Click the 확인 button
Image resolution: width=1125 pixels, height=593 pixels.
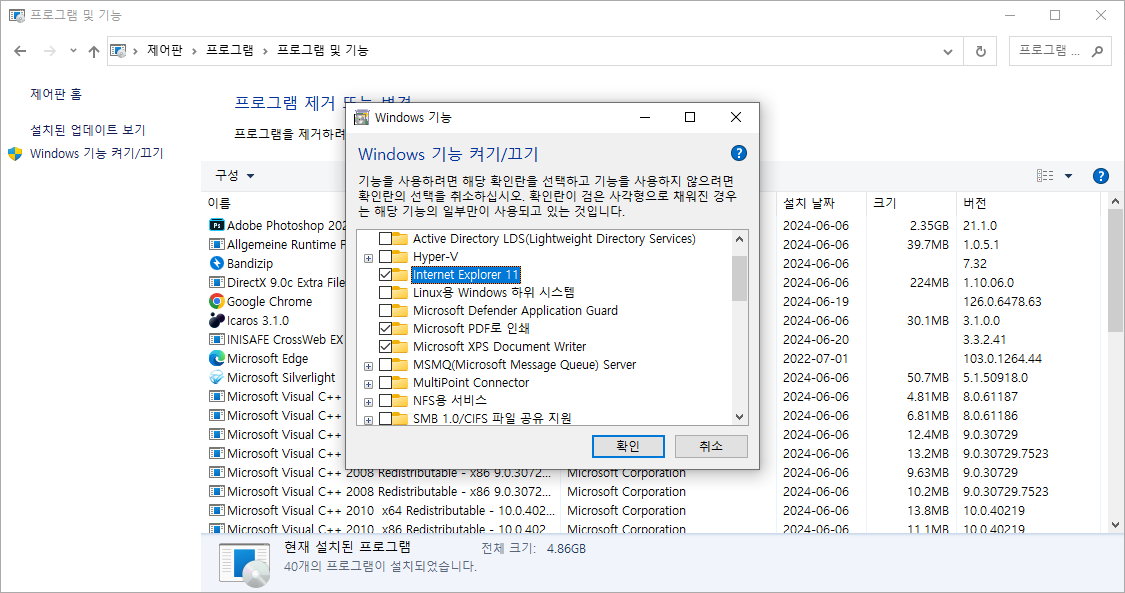(x=628, y=446)
